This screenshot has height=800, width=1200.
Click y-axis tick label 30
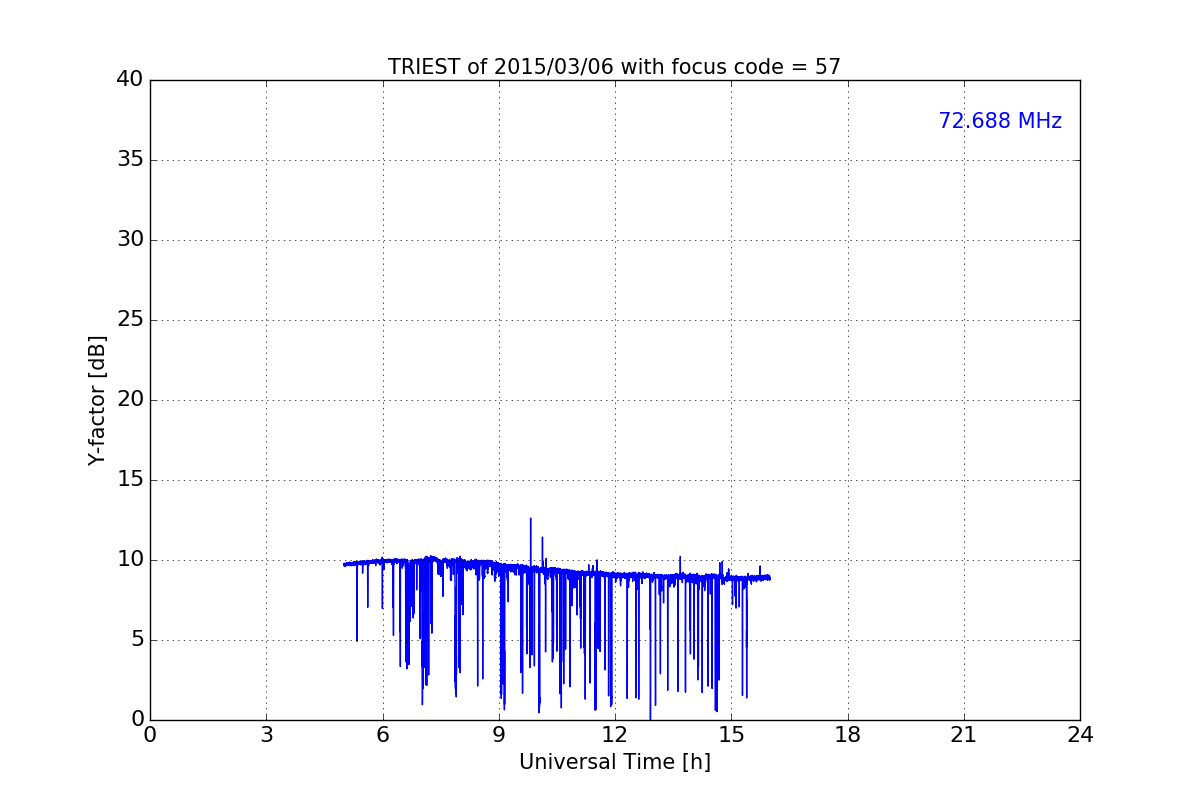coord(130,240)
